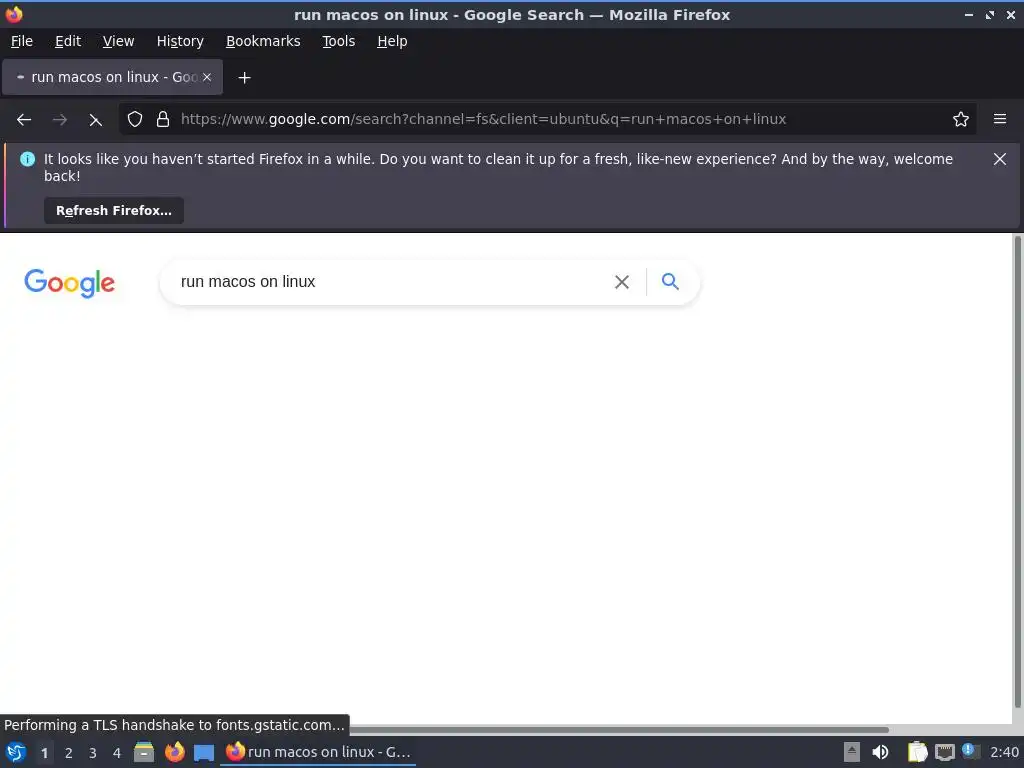Image resolution: width=1024 pixels, height=768 pixels.
Task: Click the horizontal page scrollbar
Action: coord(618,729)
